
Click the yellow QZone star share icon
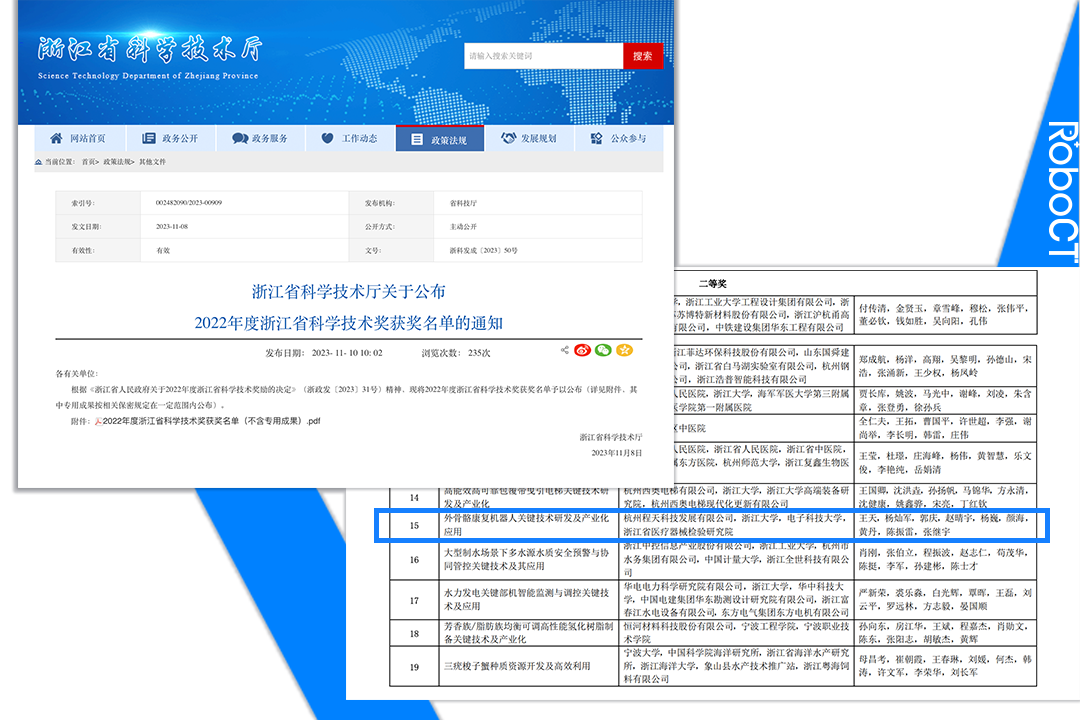(x=624, y=350)
